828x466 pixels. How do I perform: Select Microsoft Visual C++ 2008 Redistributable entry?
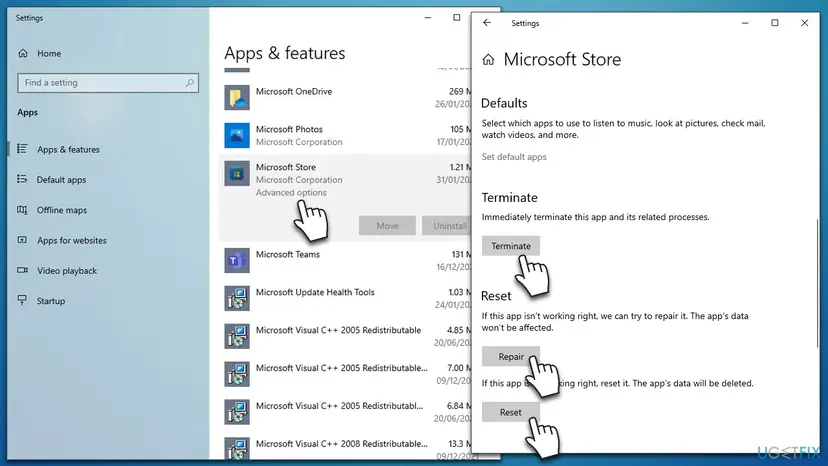pyautogui.click(x=345, y=448)
